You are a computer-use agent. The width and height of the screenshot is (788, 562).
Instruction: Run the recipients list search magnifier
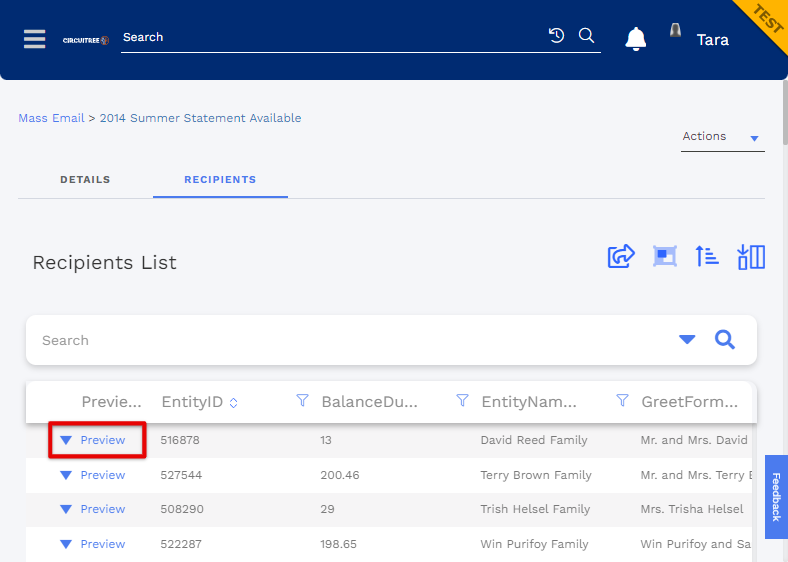[725, 340]
